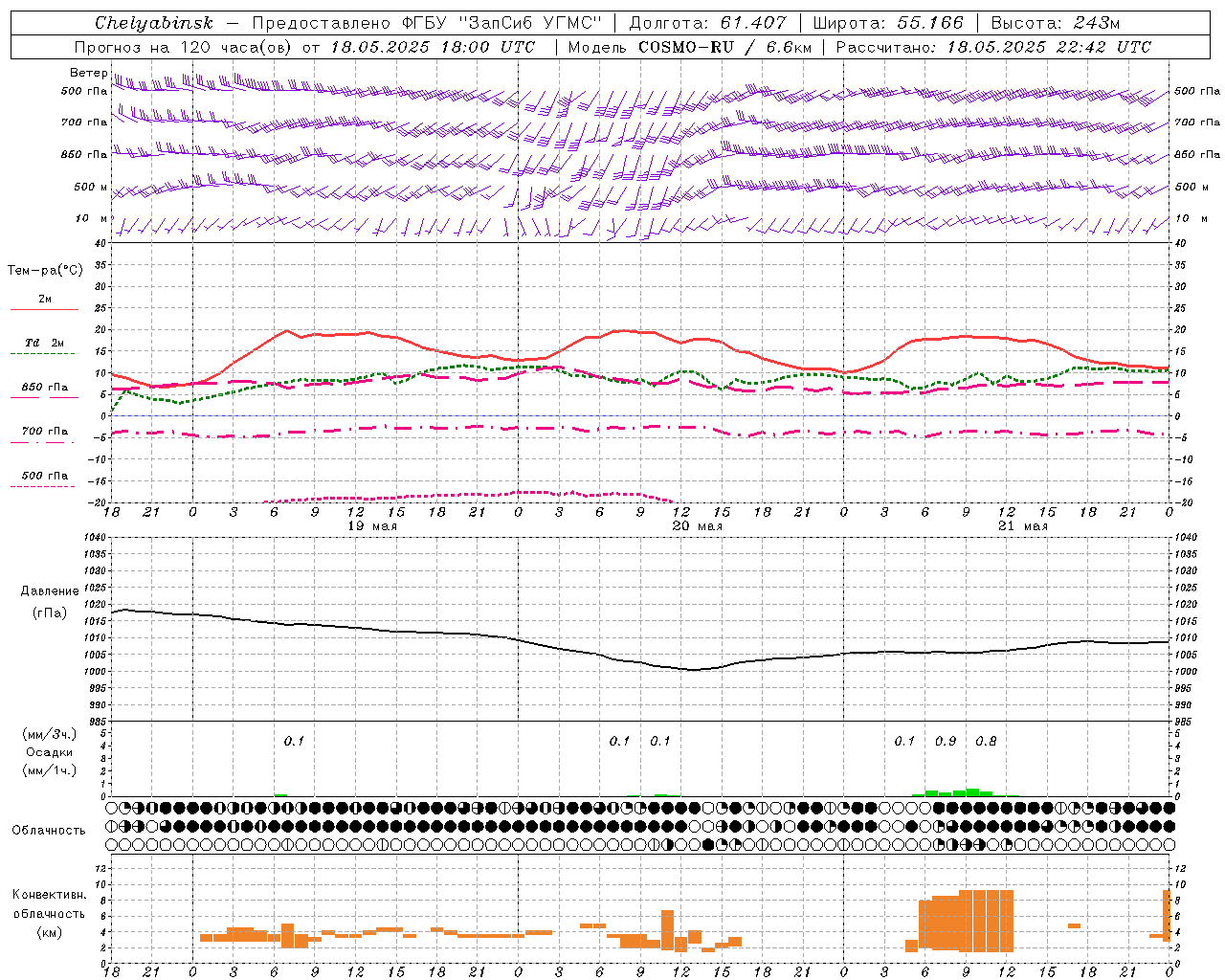Click the Высота: 243м value

point(1055,23)
